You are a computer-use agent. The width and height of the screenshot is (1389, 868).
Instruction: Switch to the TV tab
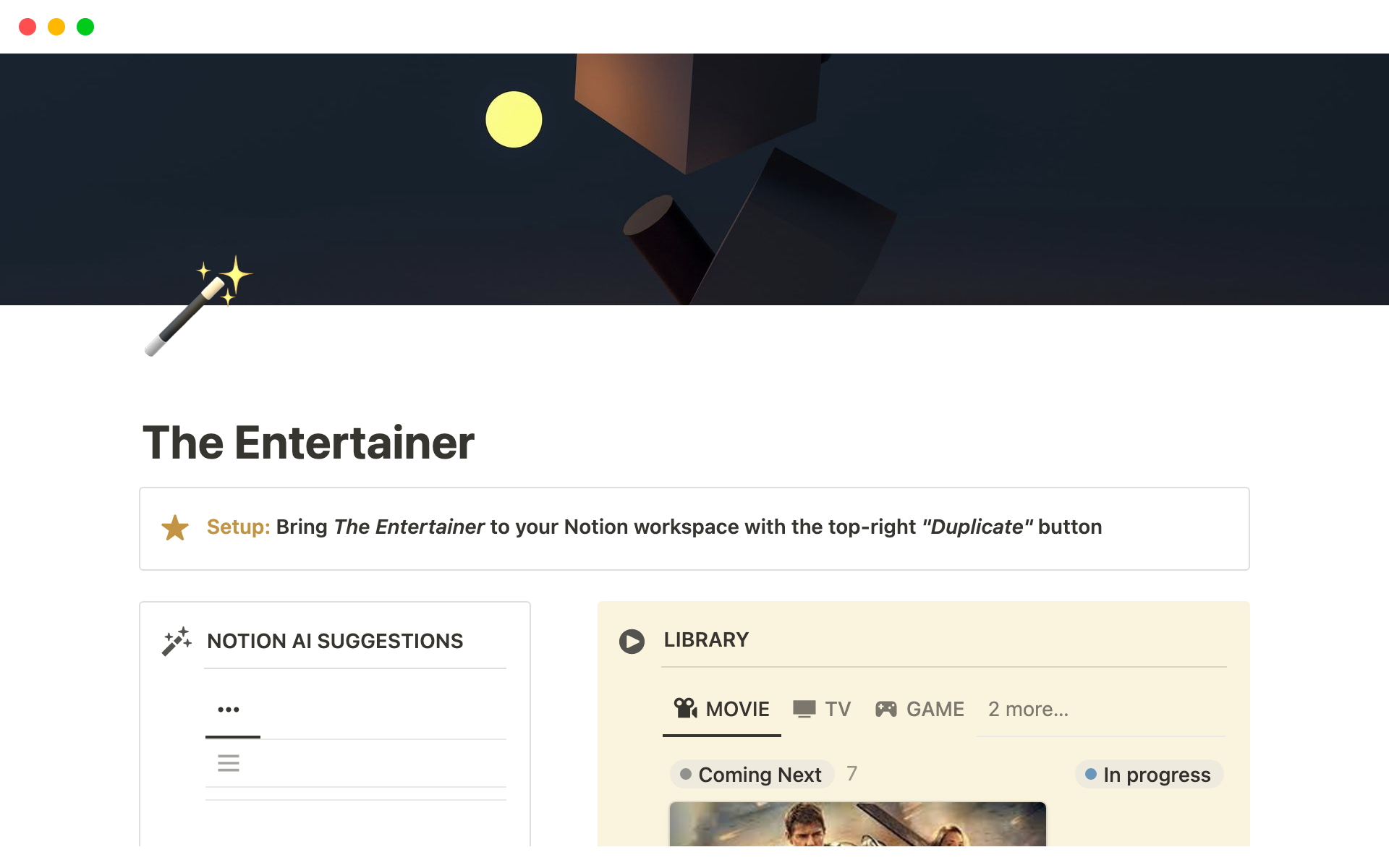pyautogui.click(x=837, y=709)
